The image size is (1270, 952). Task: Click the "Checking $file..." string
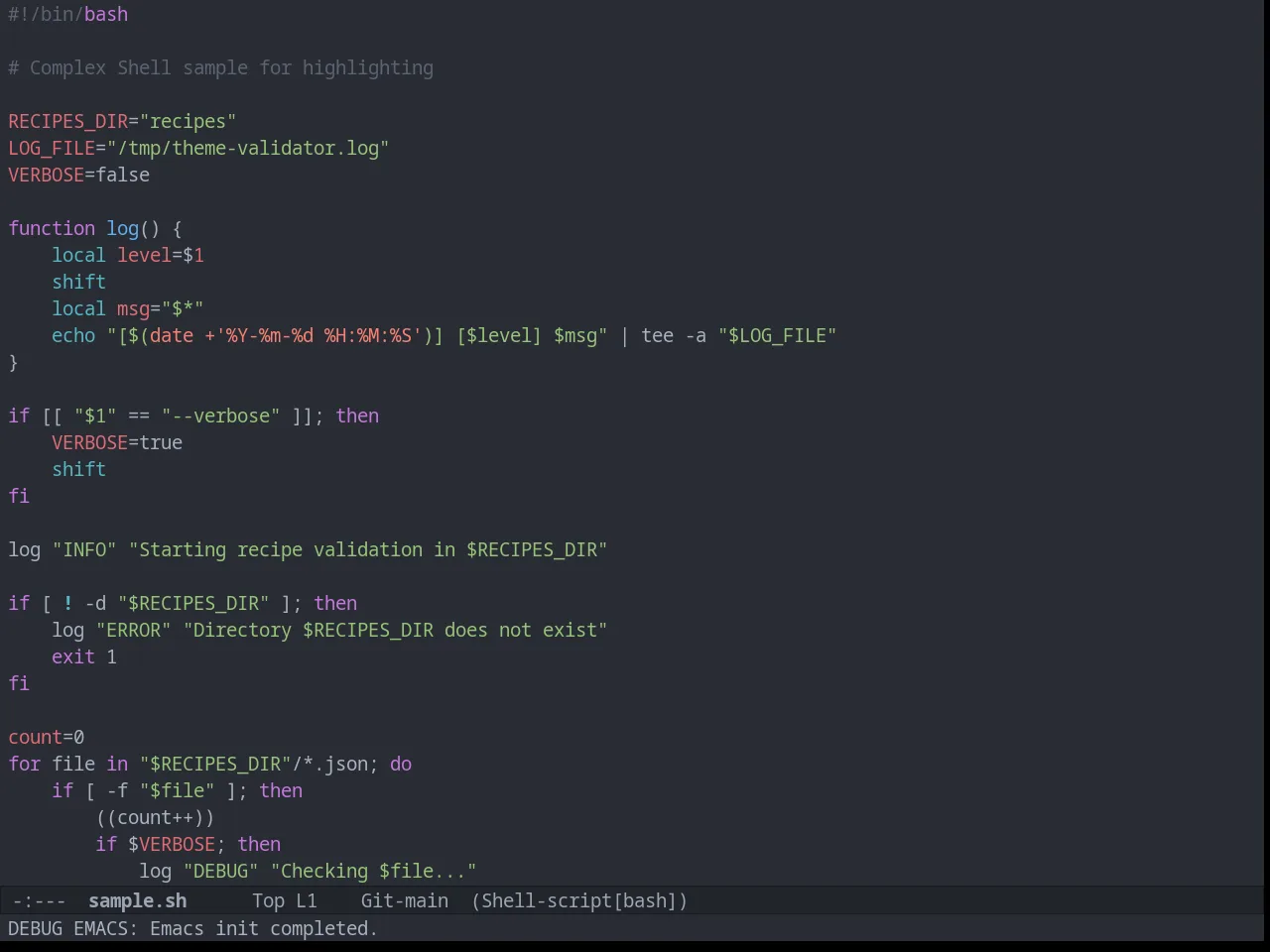coord(373,871)
